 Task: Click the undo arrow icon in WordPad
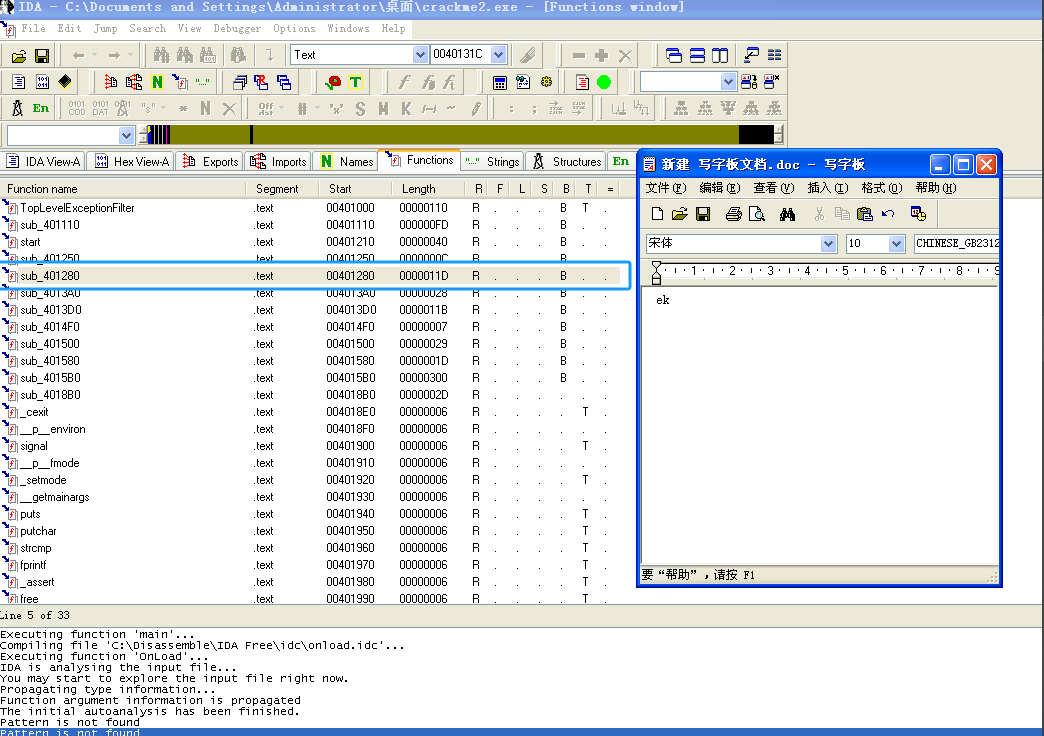888,214
